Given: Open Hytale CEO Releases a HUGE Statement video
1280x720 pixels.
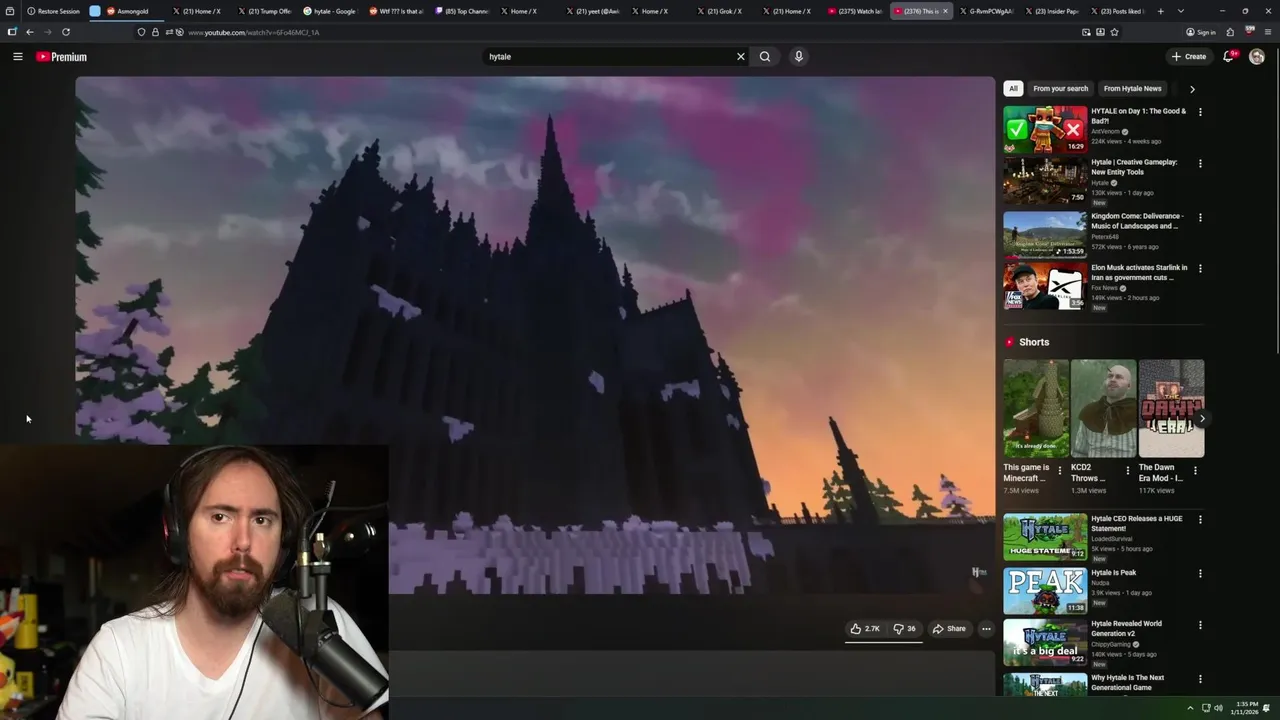Looking at the screenshot, I should click(x=1045, y=537).
